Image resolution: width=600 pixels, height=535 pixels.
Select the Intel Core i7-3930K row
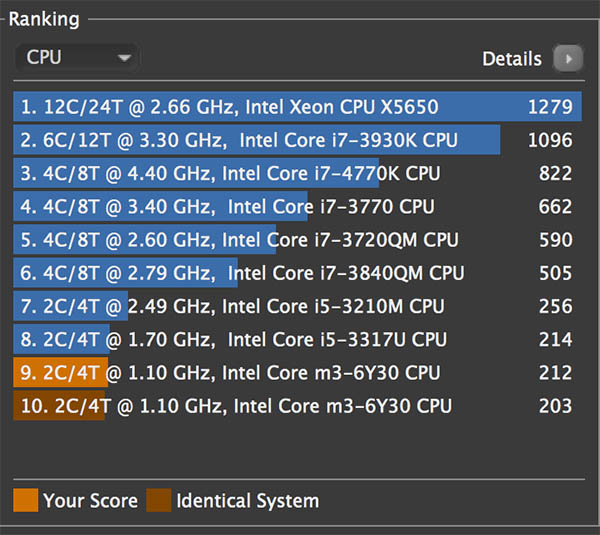[x=297, y=140]
